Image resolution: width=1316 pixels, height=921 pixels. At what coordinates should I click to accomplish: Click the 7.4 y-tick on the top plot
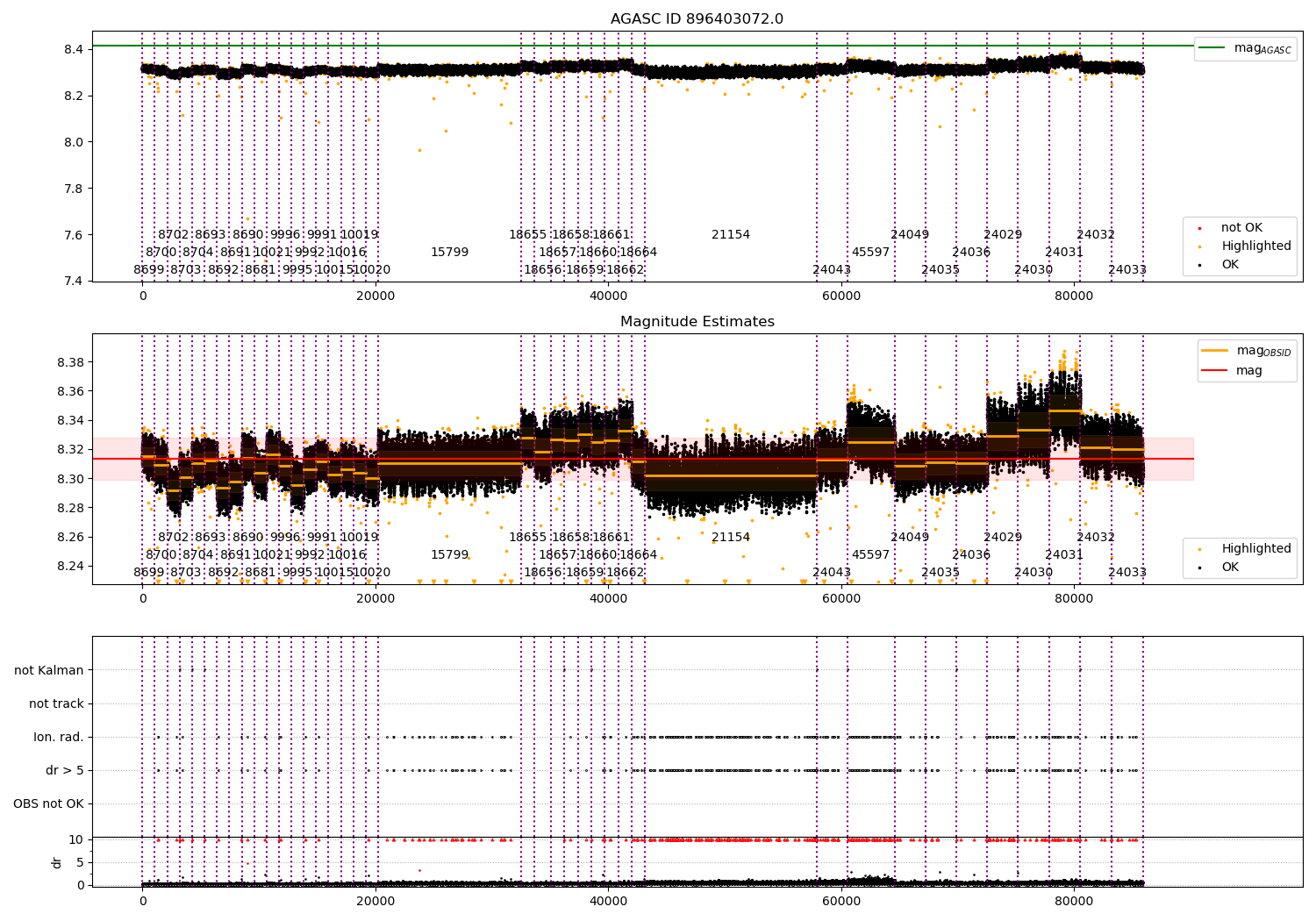[x=74, y=282]
